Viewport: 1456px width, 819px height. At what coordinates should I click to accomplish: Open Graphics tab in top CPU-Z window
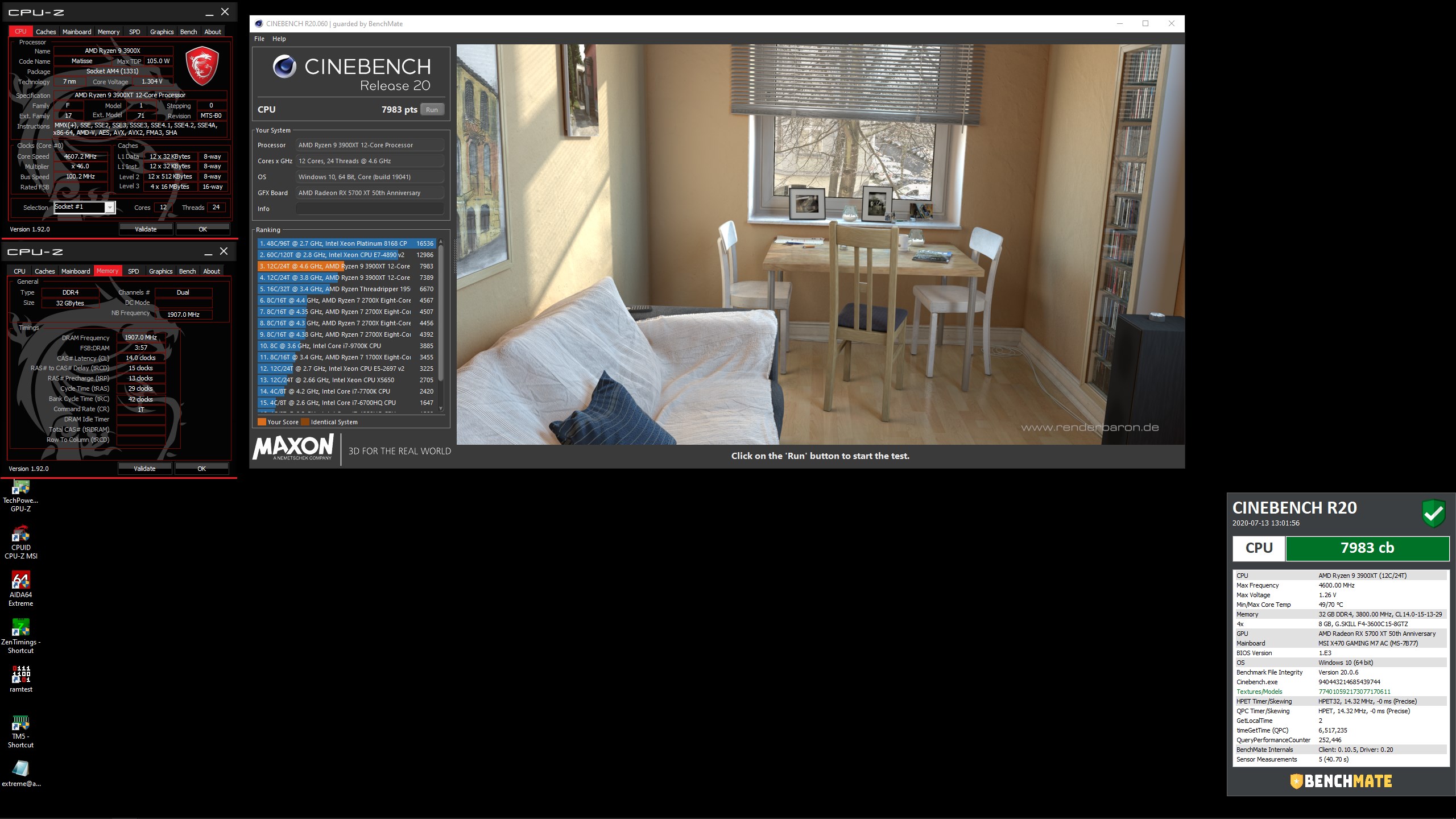(162, 32)
